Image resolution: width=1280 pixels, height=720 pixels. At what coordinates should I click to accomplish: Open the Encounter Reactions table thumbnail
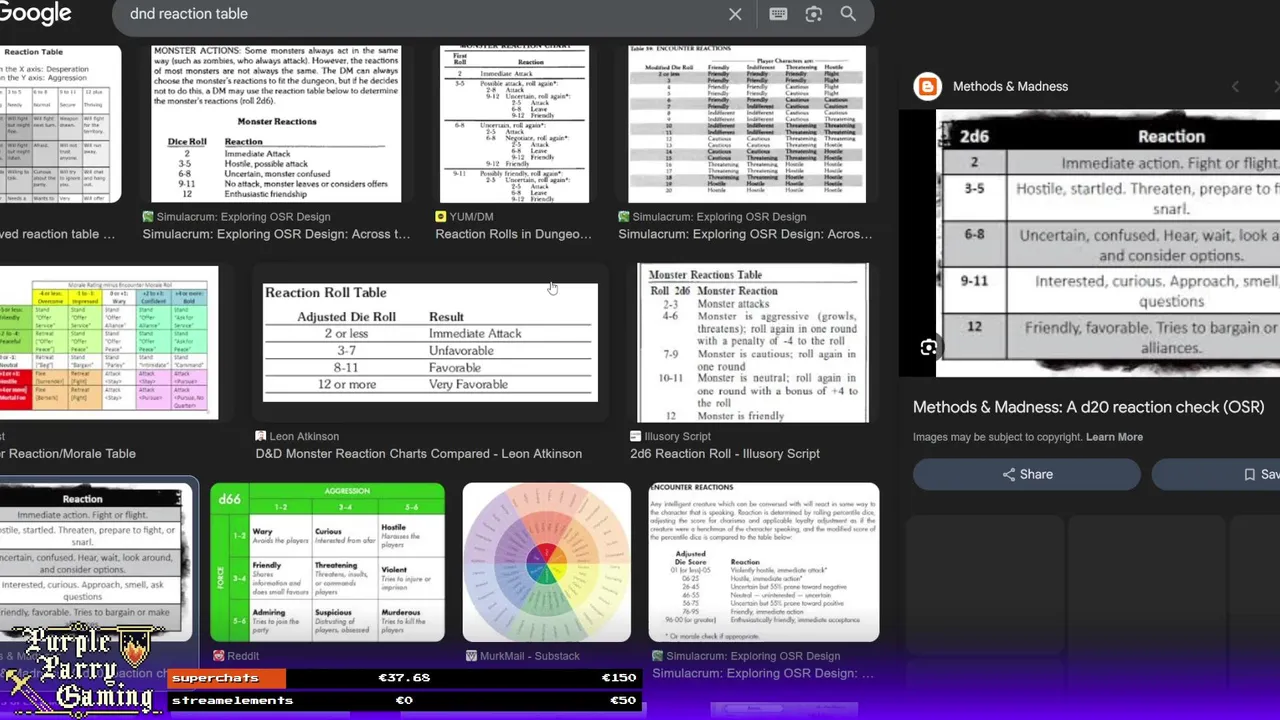pyautogui.click(x=747, y=124)
